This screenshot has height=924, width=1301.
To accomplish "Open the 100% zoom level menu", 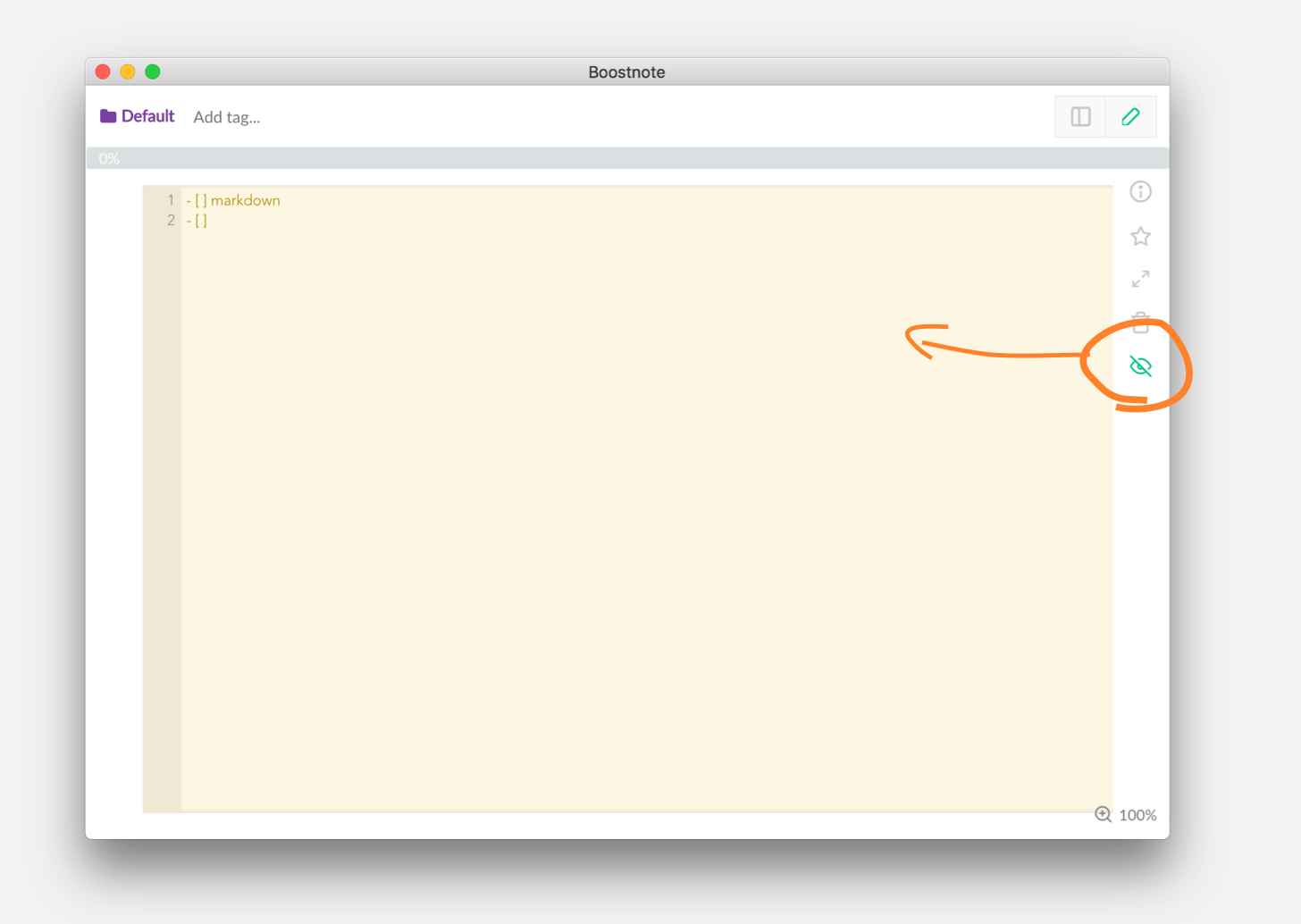I will (1137, 815).
